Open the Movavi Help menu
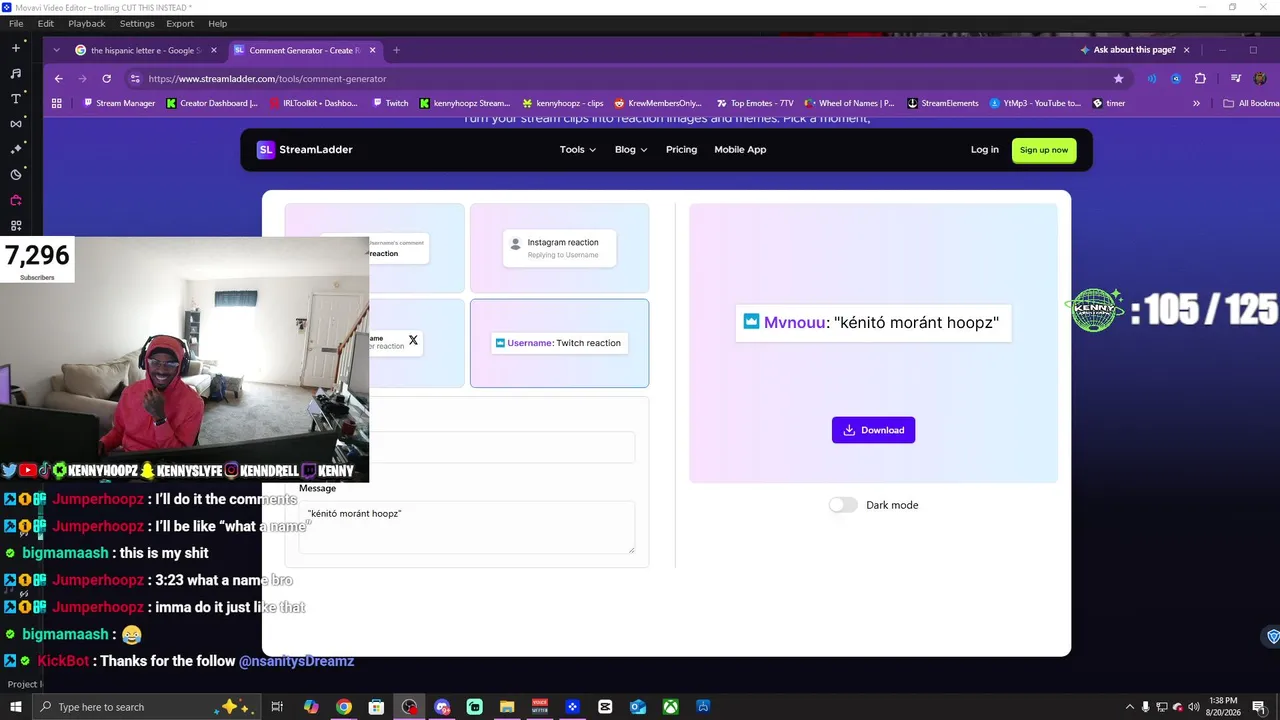Image resolution: width=1280 pixels, height=720 pixels. coord(218,23)
